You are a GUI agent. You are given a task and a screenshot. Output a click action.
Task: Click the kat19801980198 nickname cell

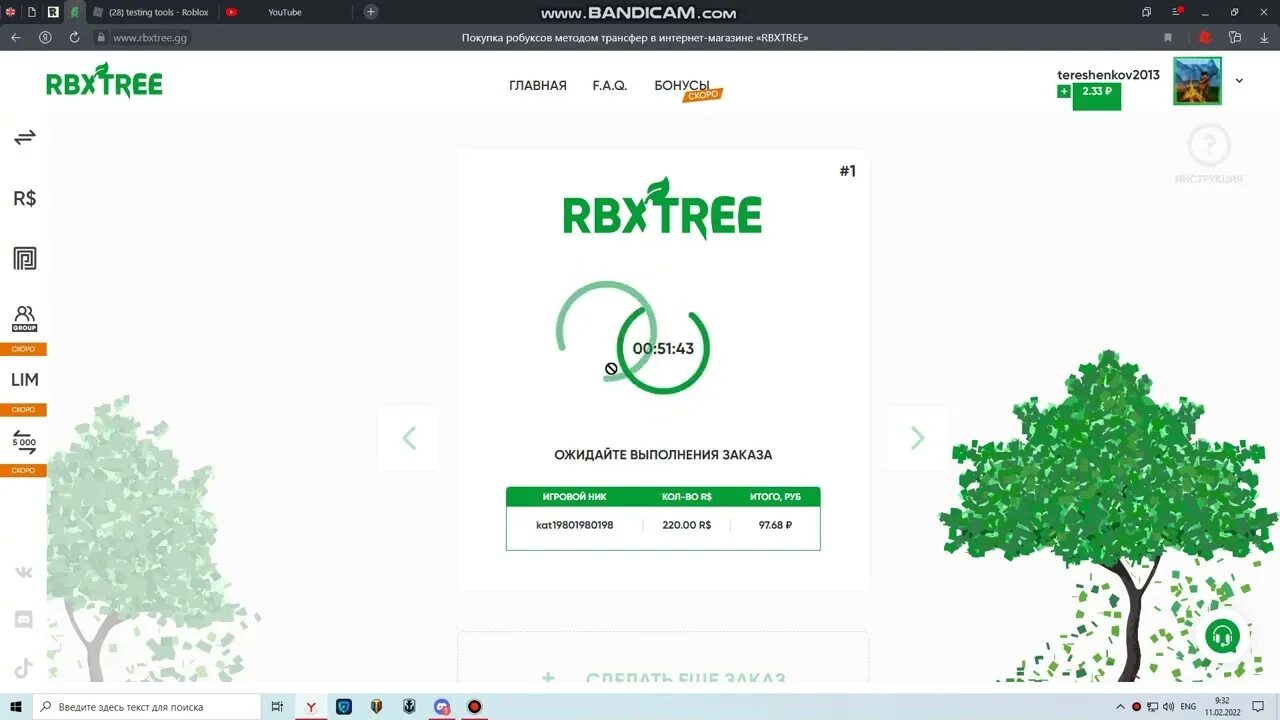click(575, 525)
